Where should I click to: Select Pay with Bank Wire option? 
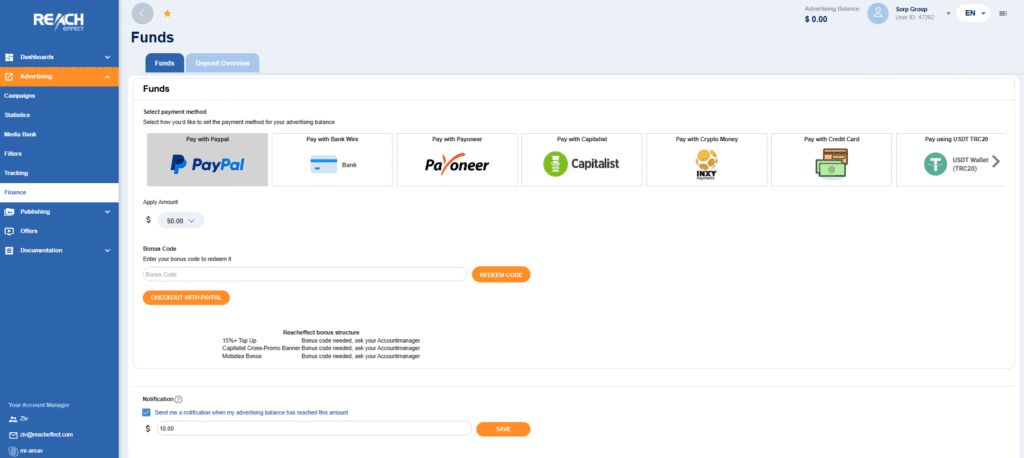coord(332,160)
